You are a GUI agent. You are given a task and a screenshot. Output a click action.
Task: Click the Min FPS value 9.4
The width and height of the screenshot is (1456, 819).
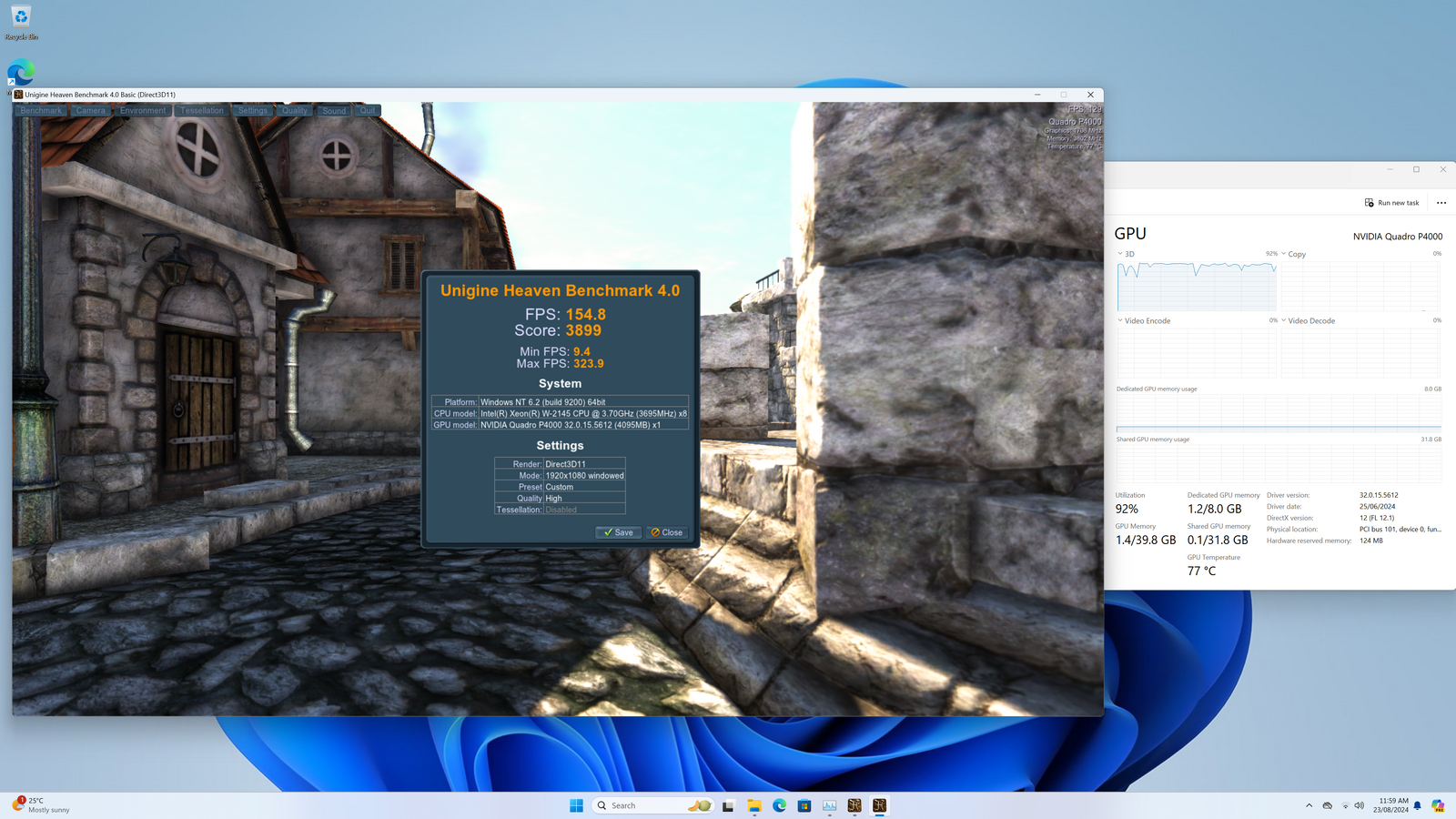pos(581,351)
